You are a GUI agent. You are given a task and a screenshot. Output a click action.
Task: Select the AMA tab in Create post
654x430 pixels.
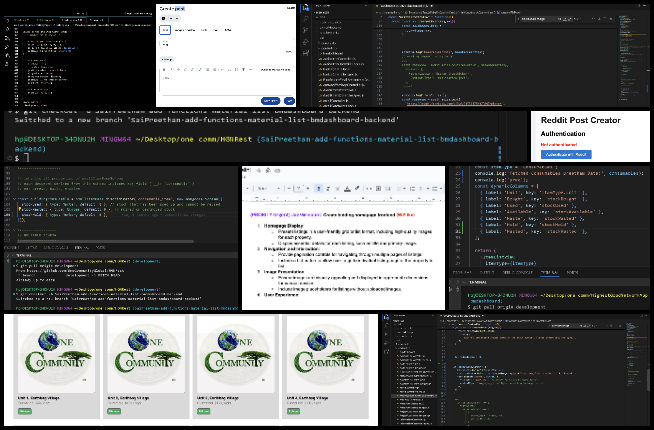pos(228,30)
